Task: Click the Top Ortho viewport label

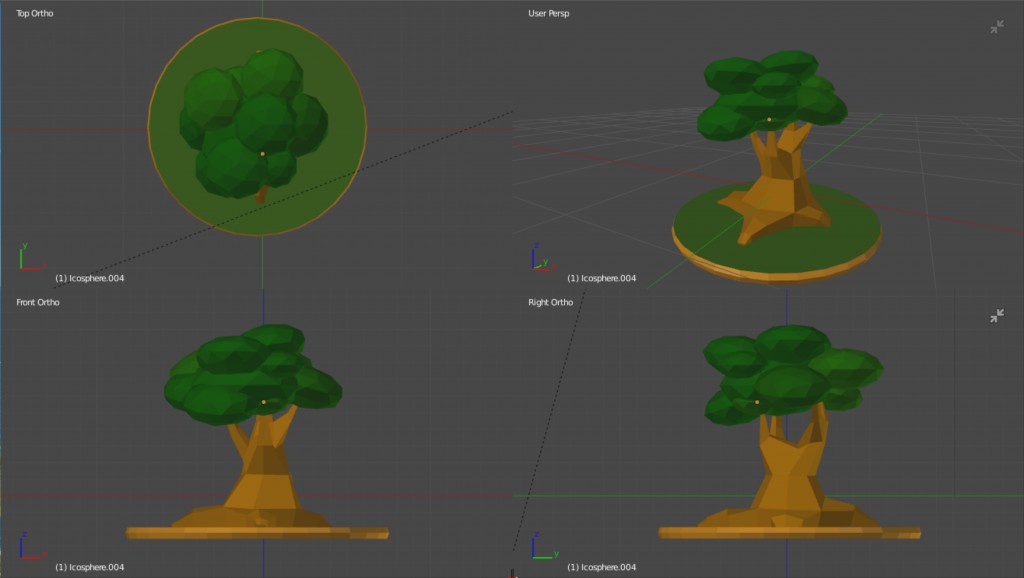Action: pos(33,13)
